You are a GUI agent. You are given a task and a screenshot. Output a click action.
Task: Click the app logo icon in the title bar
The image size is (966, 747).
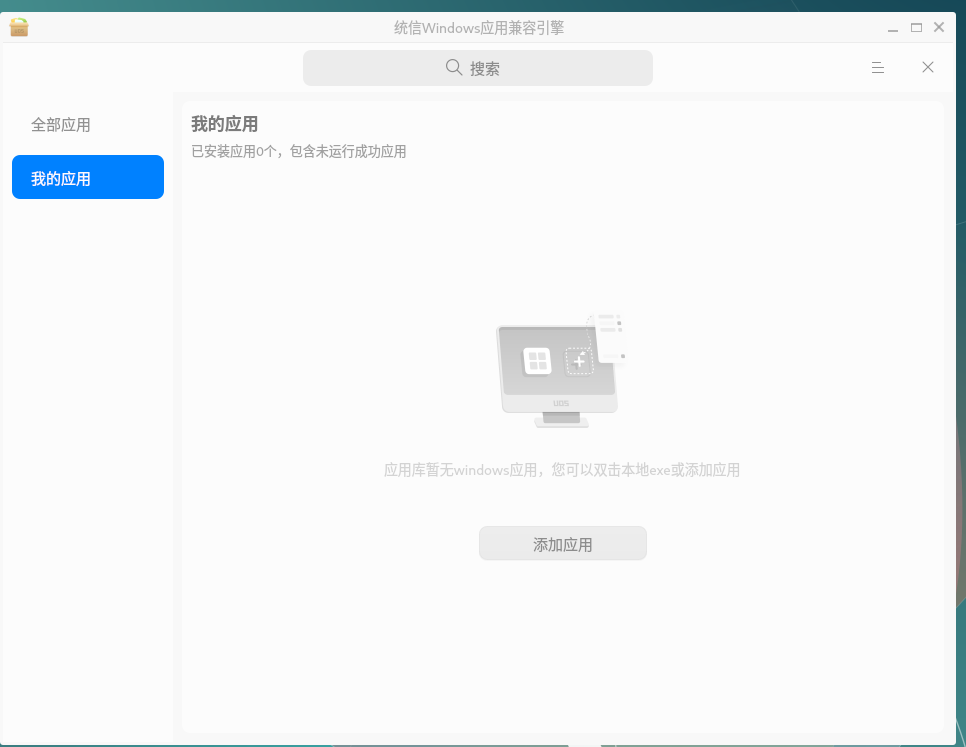point(18,27)
